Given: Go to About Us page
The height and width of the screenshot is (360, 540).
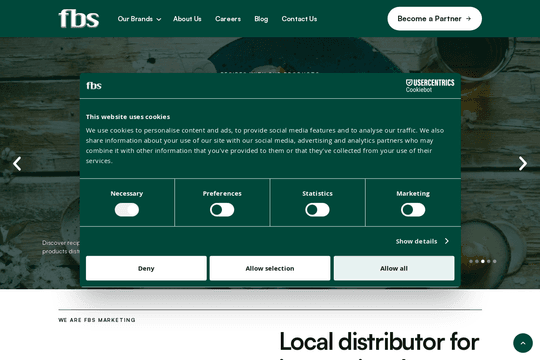Looking at the screenshot, I should tap(187, 19).
